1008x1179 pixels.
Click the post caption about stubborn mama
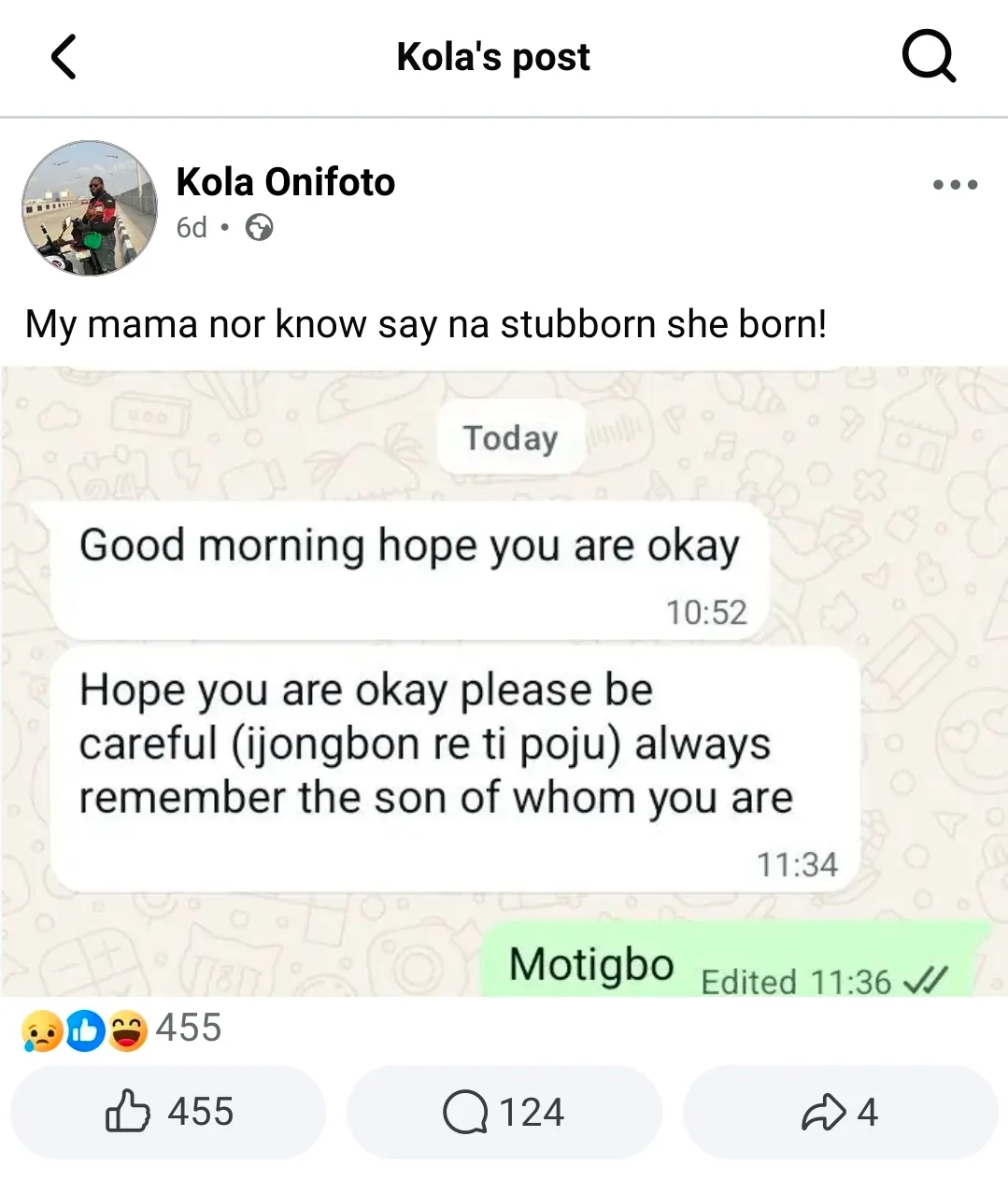(x=426, y=324)
